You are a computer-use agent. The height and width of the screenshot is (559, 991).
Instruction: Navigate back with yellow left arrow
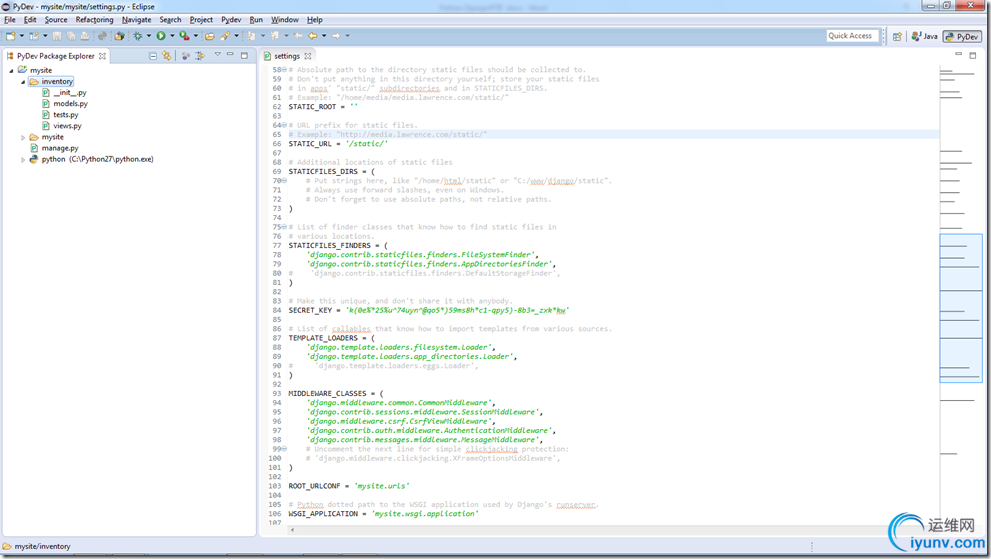pos(313,36)
